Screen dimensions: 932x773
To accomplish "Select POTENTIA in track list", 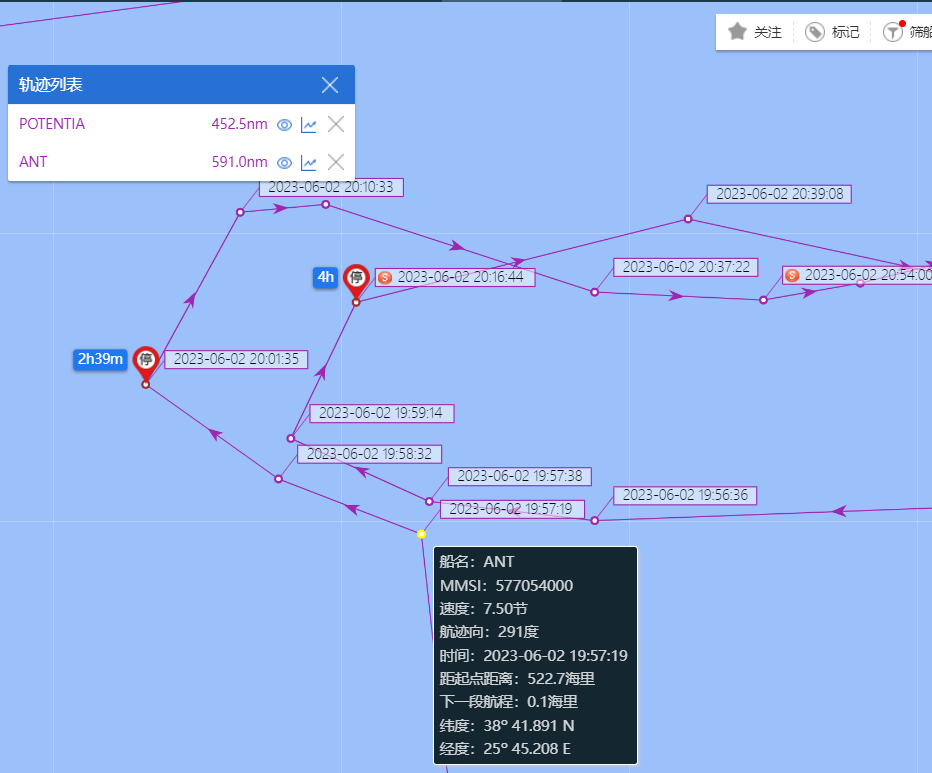I will click(x=52, y=124).
